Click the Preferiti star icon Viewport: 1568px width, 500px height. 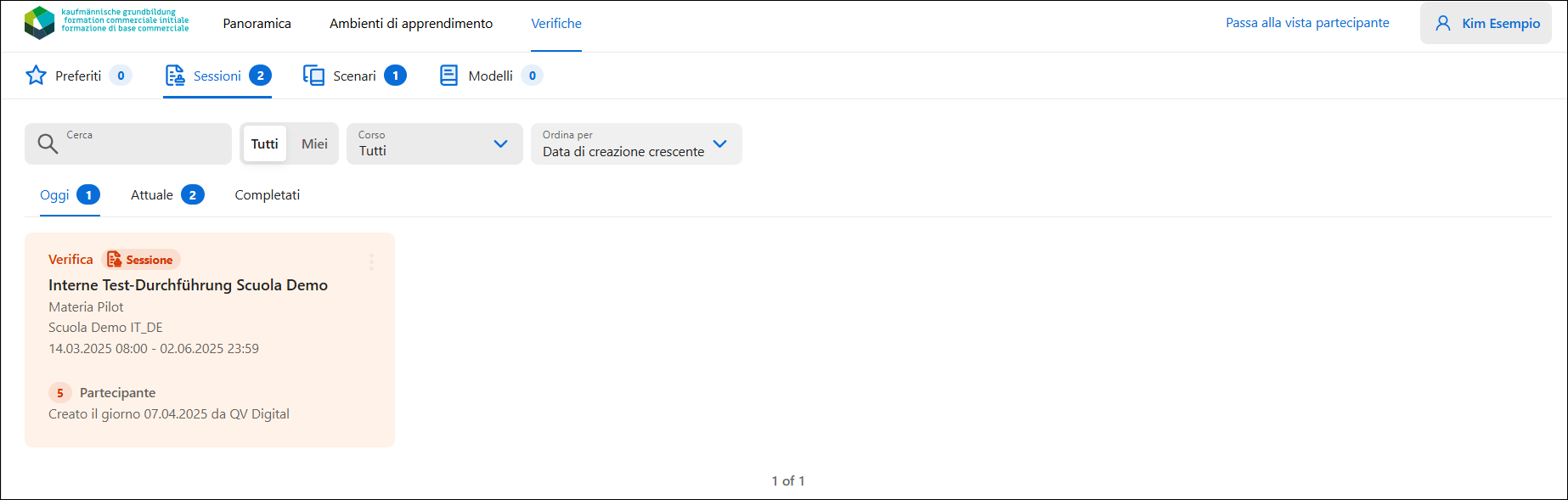point(36,76)
